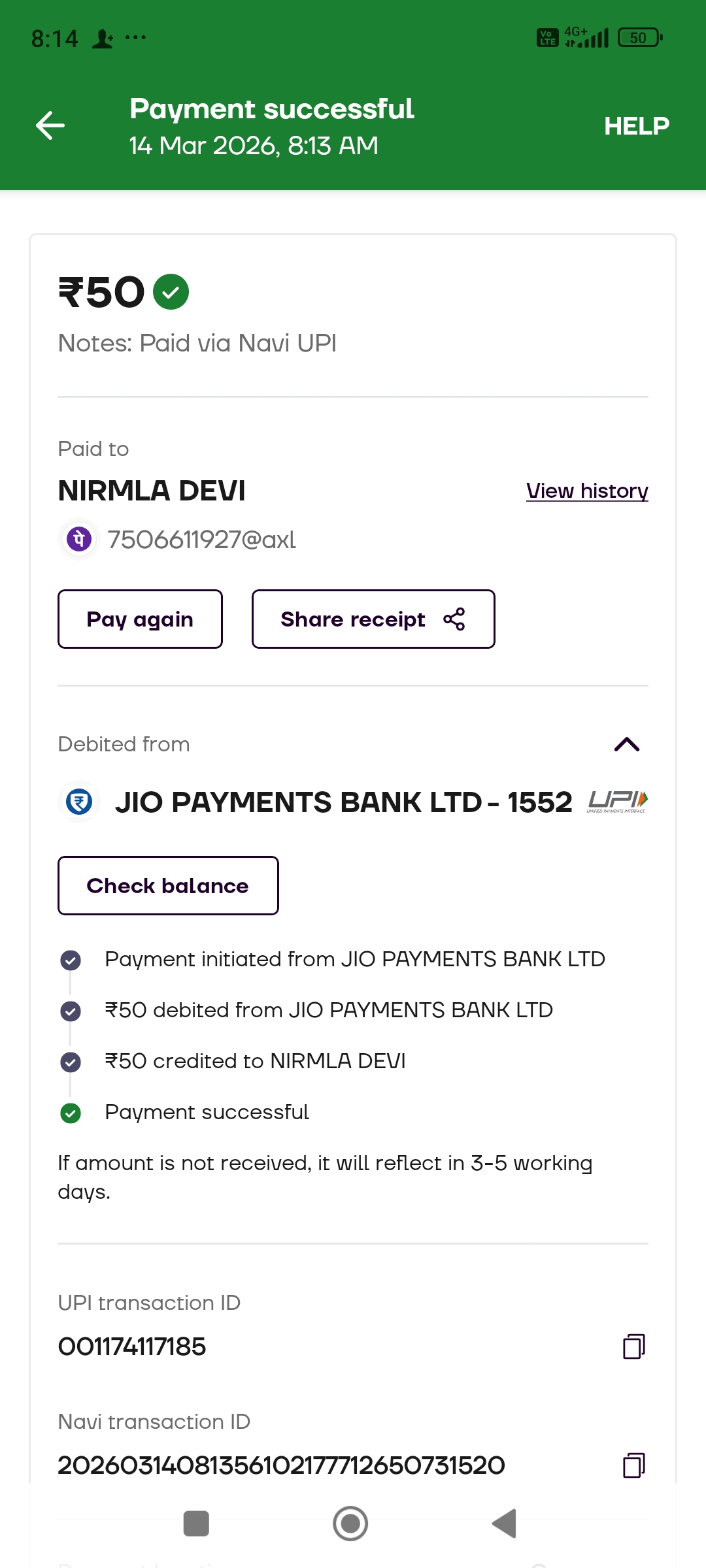Tap the Payment successful status step
Screen dimensions: 706x1568
coord(207,1112)
